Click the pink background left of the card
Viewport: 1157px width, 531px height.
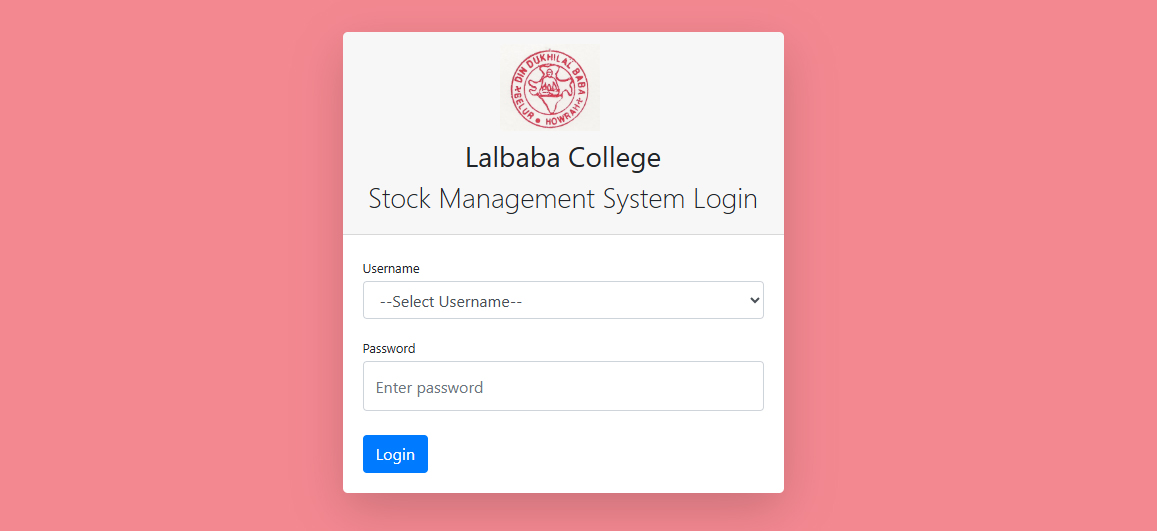click(x=171, y=266)
